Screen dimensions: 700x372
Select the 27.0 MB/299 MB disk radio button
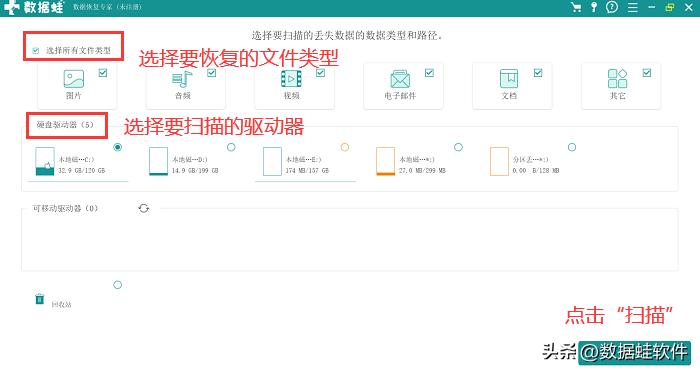coord(458,147)
